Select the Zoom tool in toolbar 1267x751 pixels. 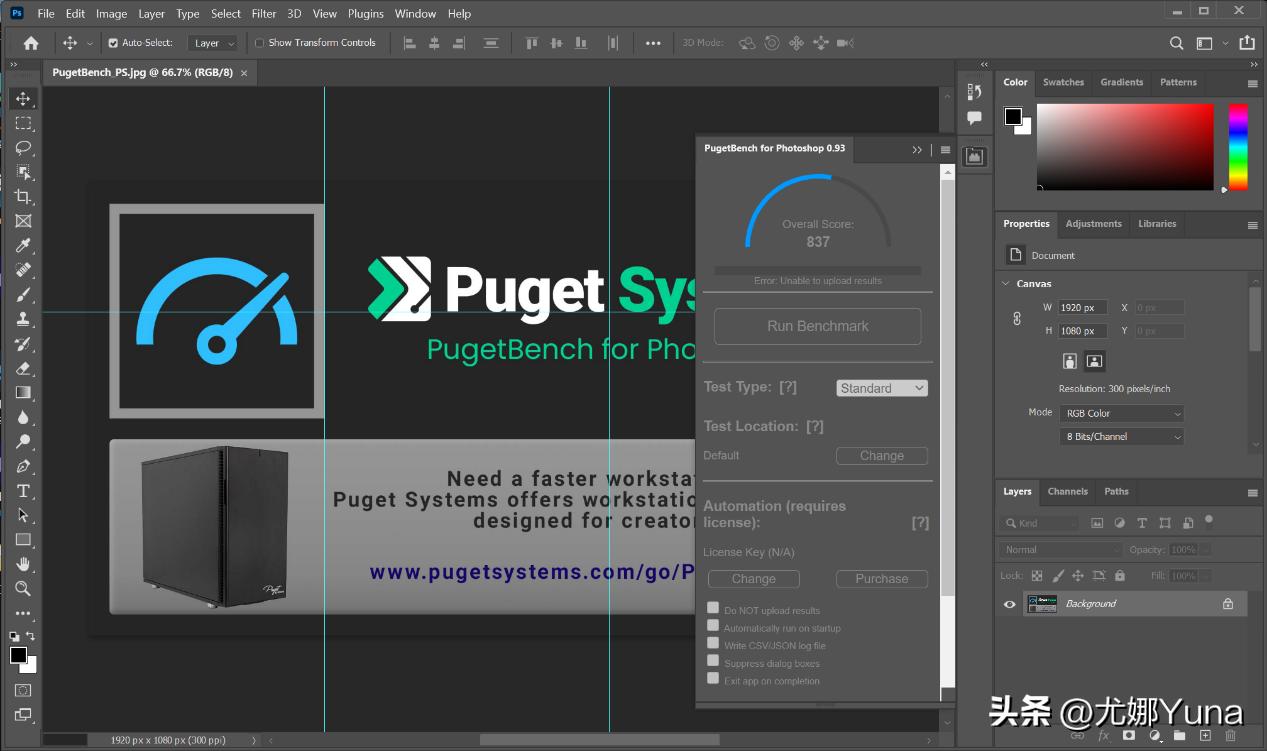[23, 589]
